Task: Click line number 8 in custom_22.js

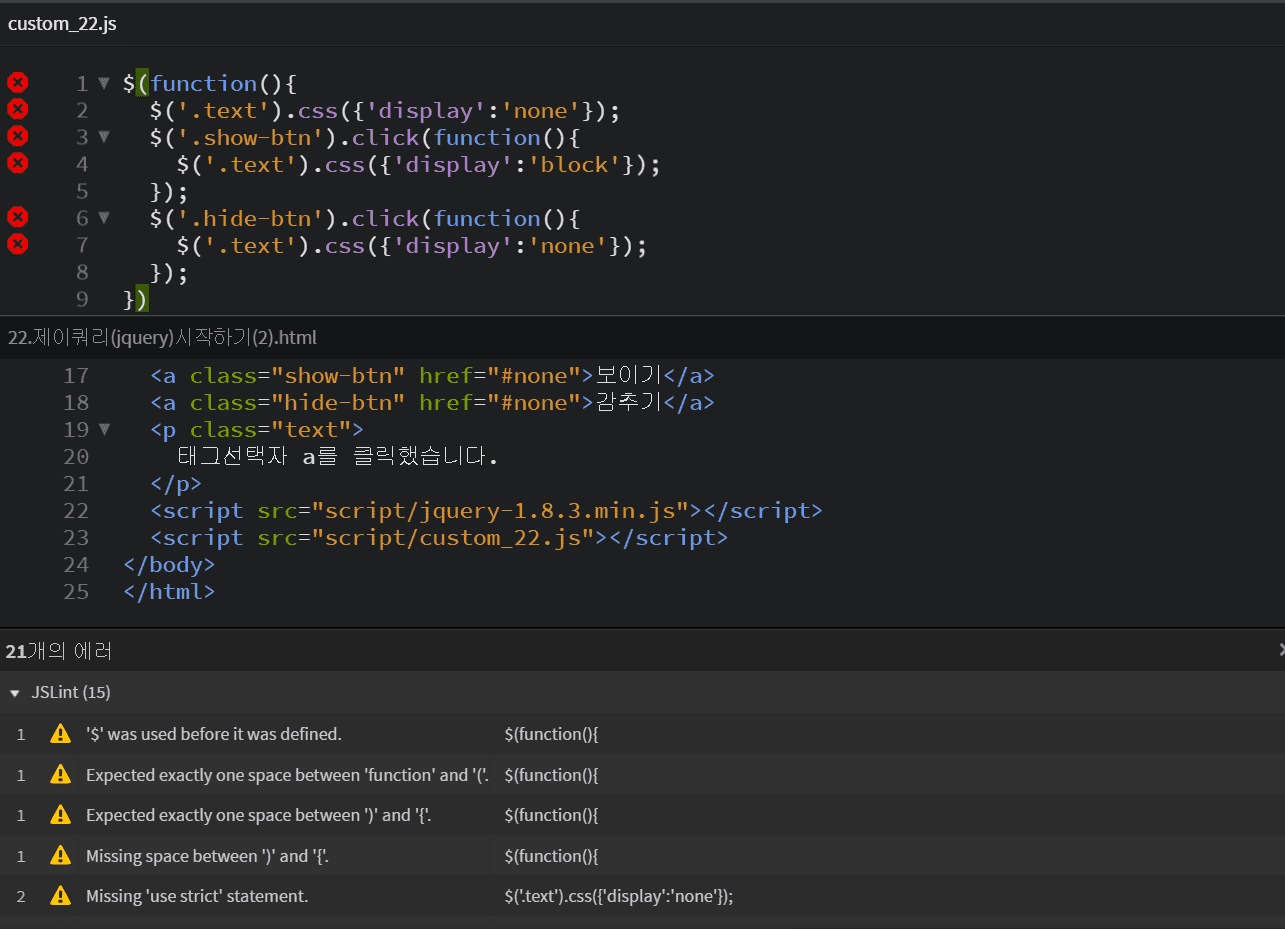Action: coord(82,272)
